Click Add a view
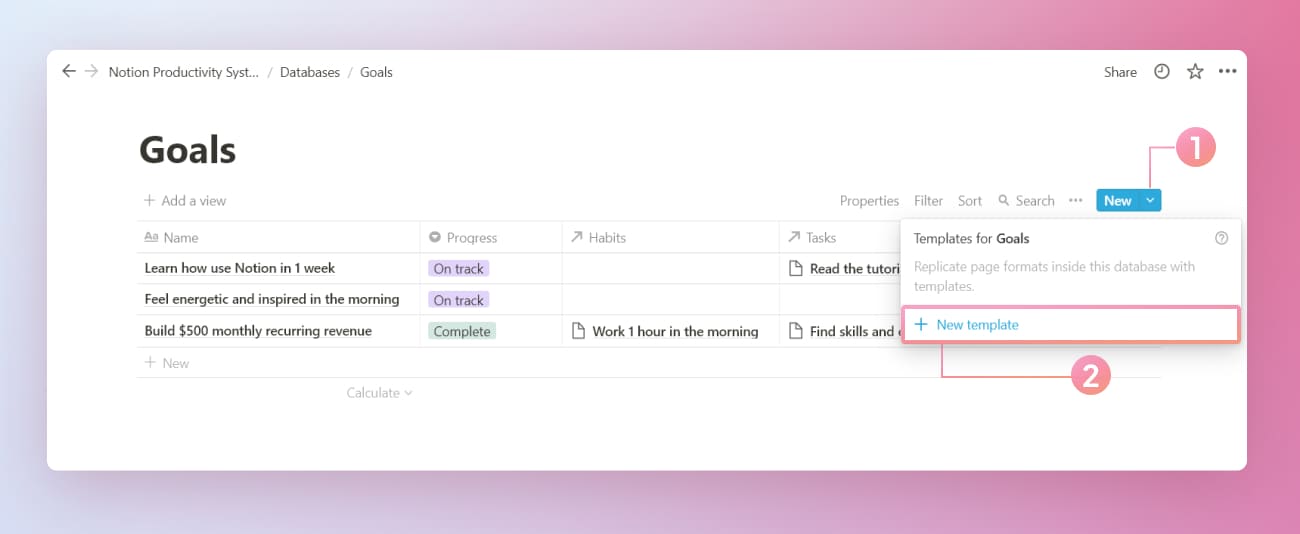The height and width of the screenshot is (534, 1300). pos(185,200)
